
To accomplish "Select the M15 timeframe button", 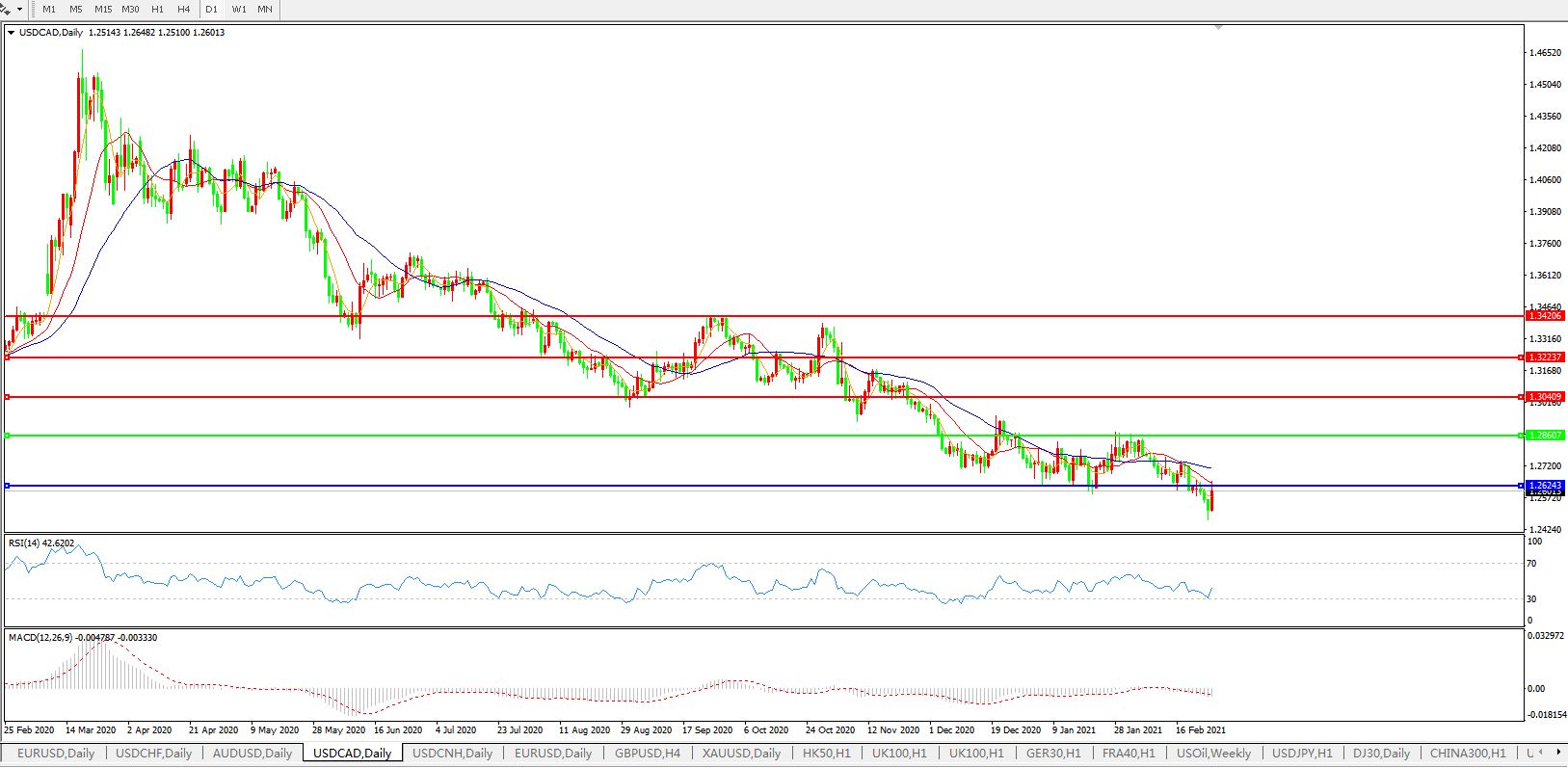I will [103, 10].
